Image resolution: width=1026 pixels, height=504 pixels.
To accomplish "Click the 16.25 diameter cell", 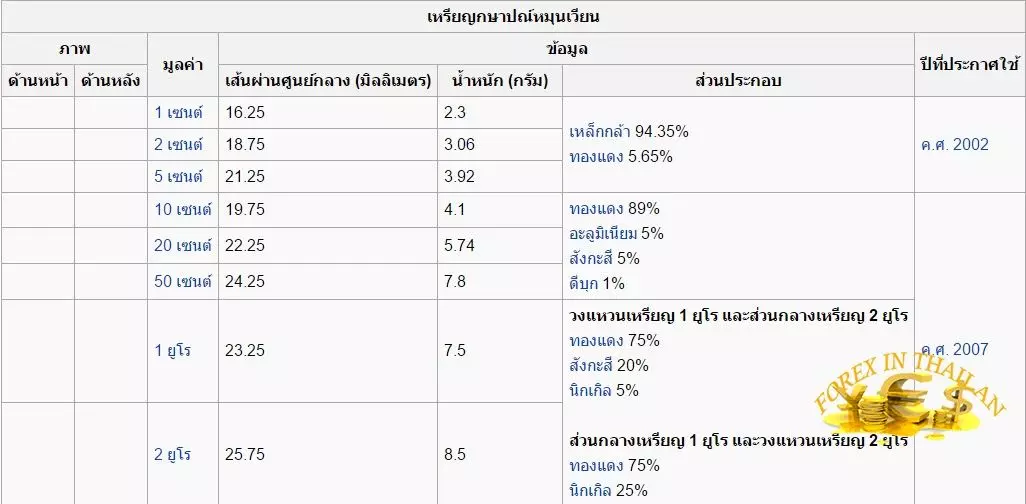I will pos(328,113).
